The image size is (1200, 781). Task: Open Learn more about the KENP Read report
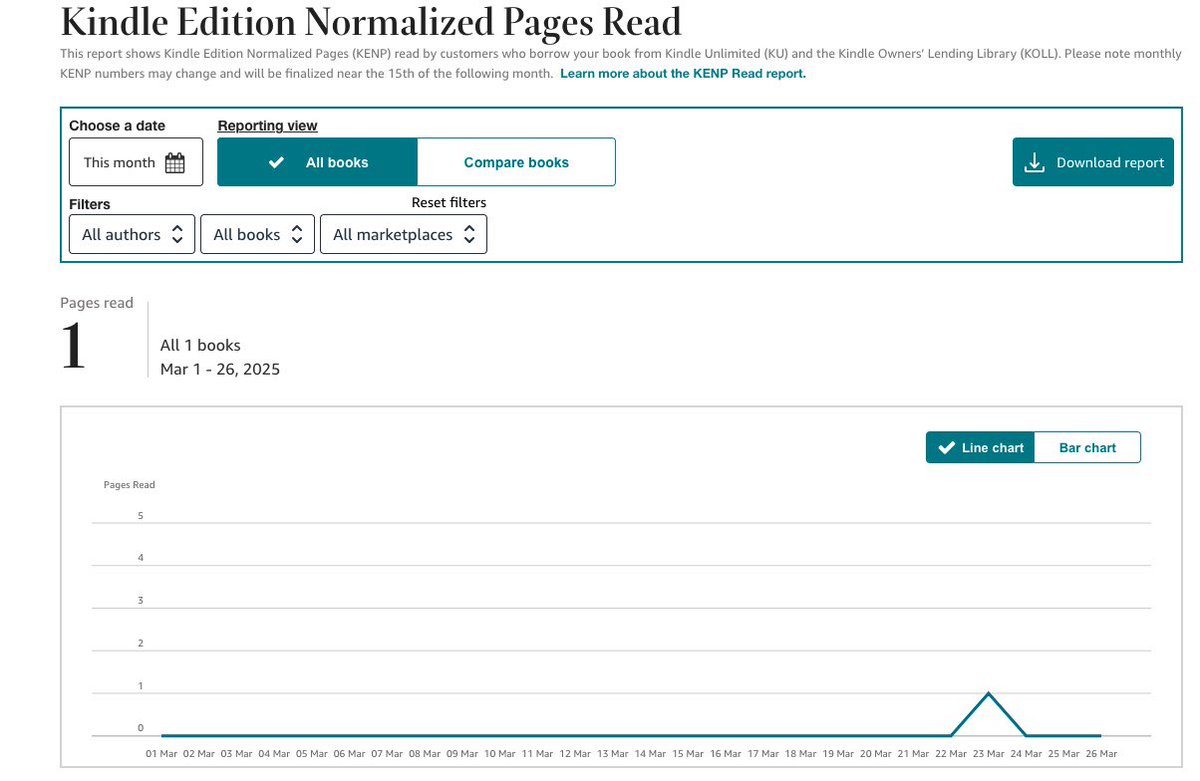coord(683,74)
